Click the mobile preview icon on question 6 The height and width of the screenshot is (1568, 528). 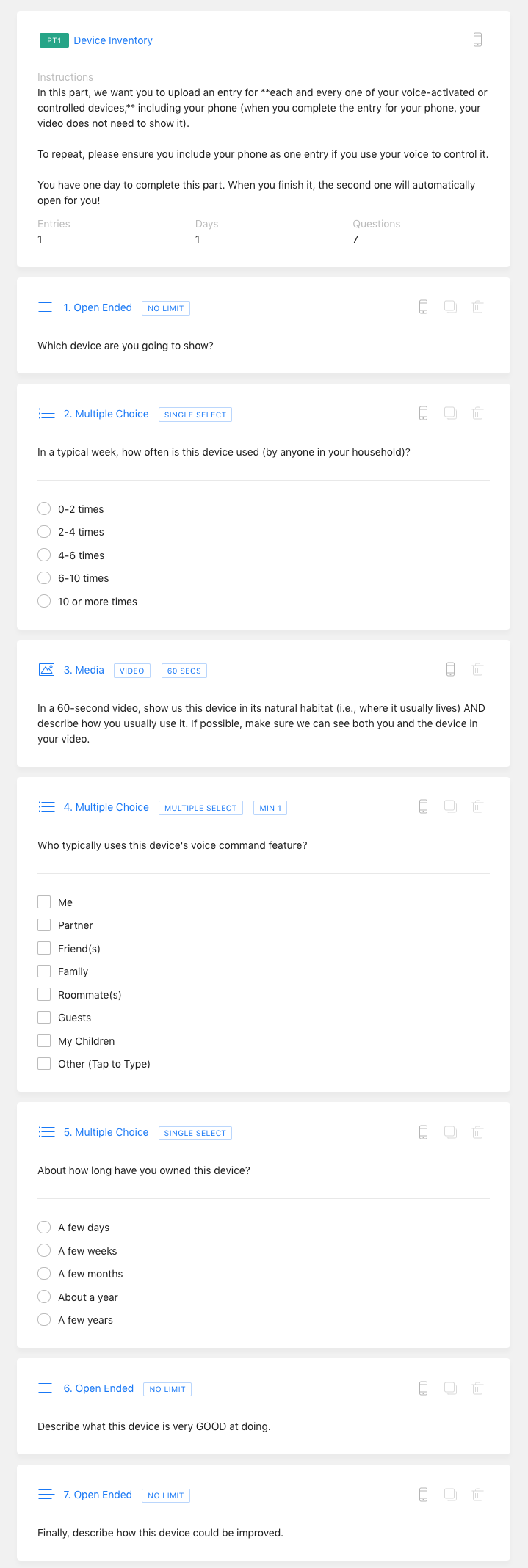[423, 1388]
